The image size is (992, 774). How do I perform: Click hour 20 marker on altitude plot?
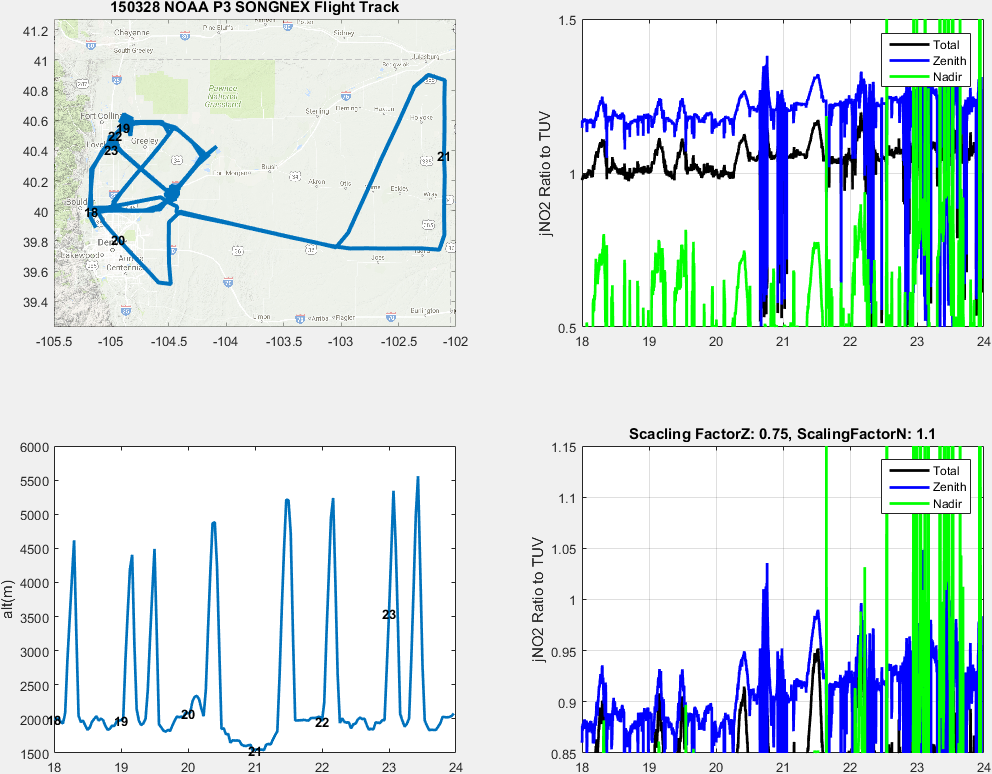188,715
